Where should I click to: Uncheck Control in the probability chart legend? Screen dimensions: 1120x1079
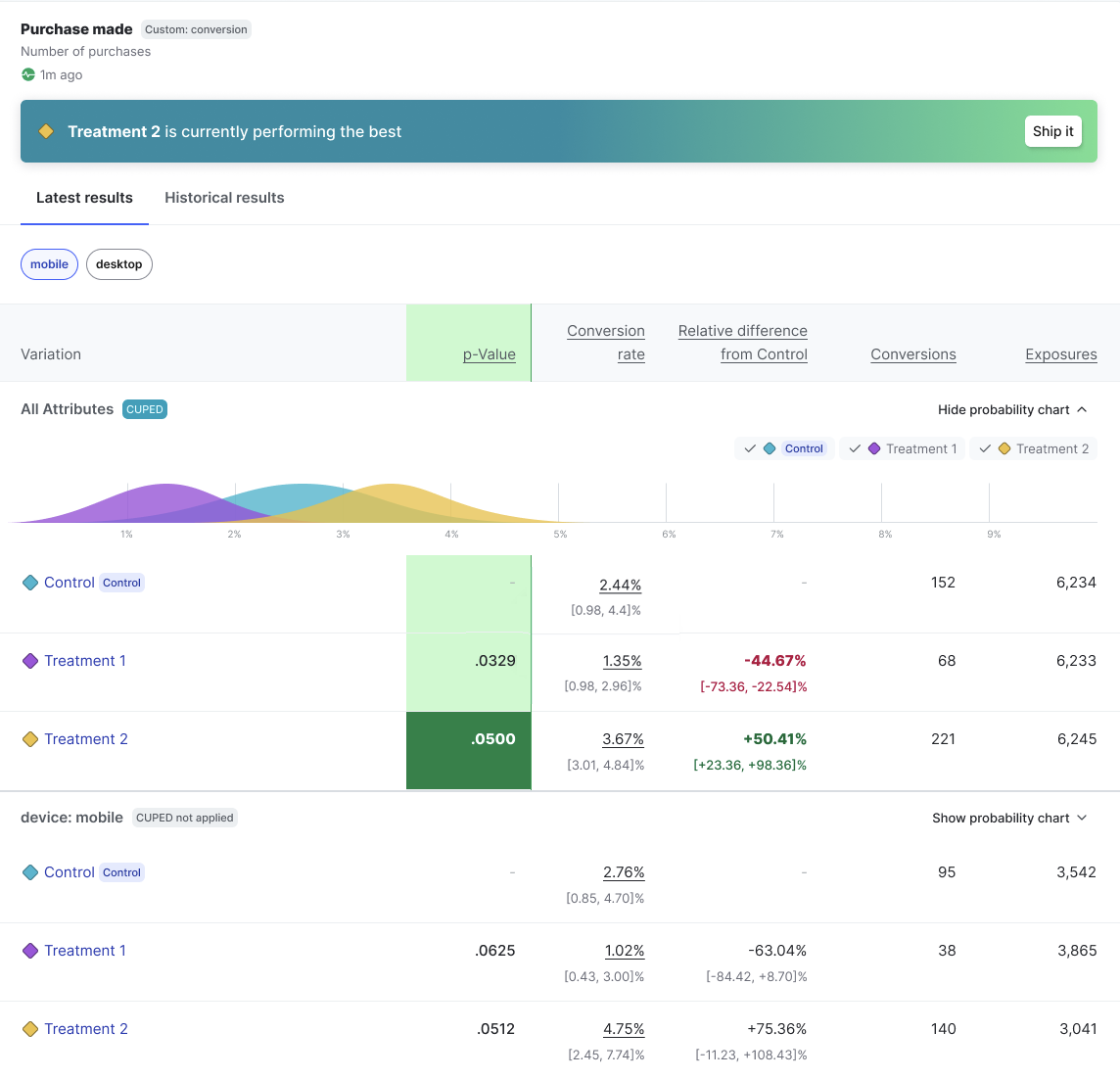pos(750,447)
